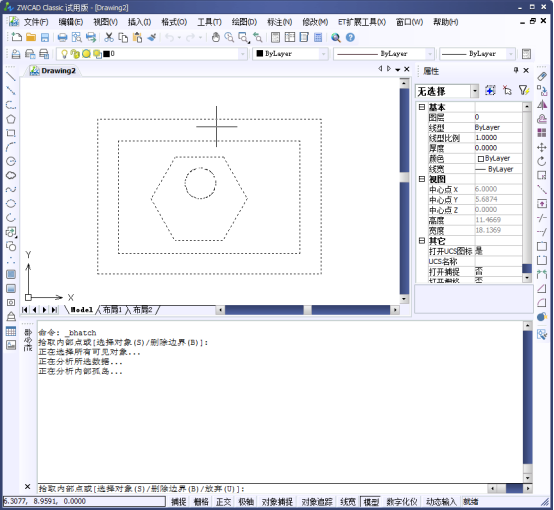
Task: Click the Realtime zoom icon
Action: click(x=229, y=37)
